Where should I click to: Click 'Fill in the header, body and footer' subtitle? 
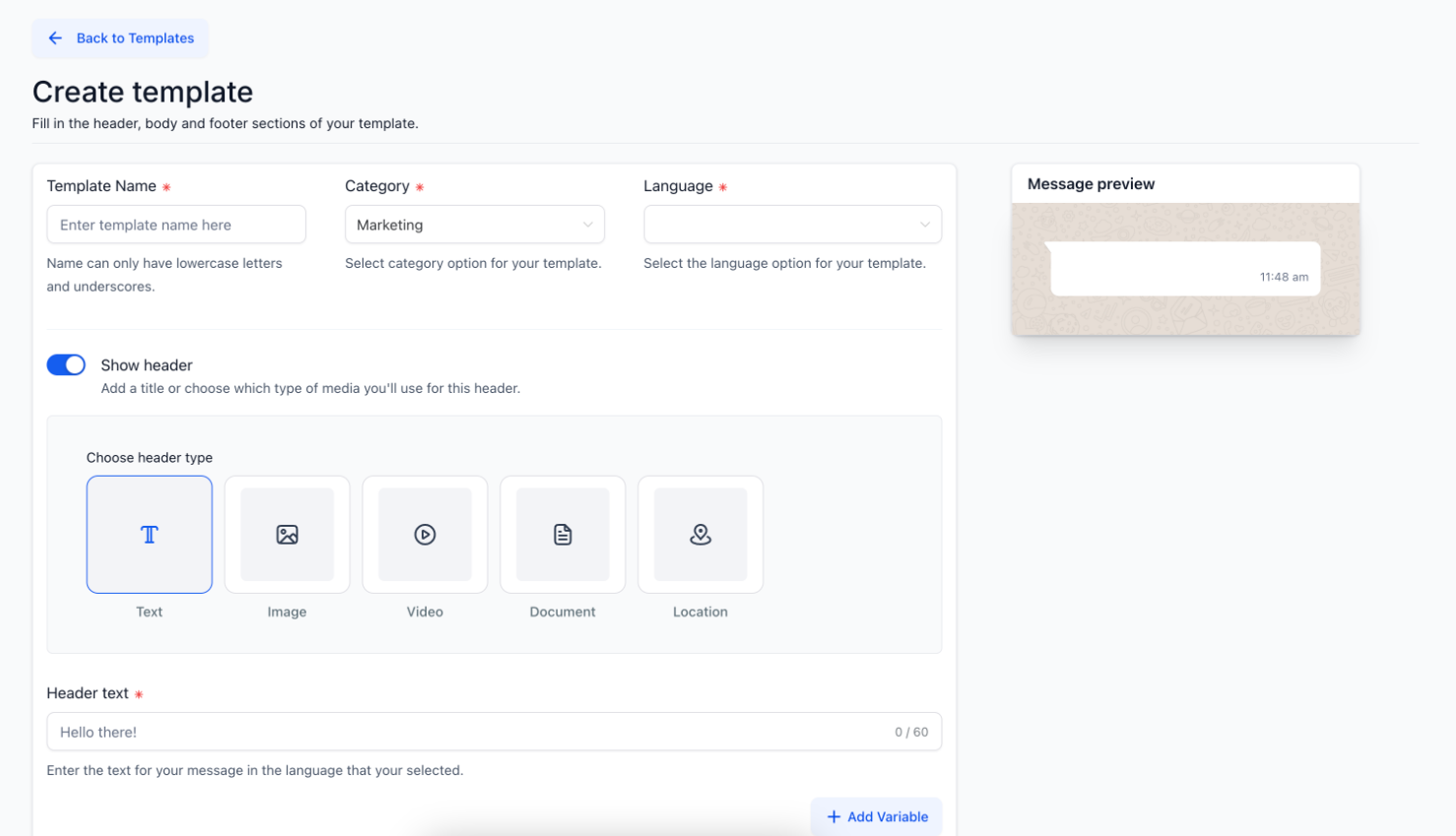click(225, 123)
